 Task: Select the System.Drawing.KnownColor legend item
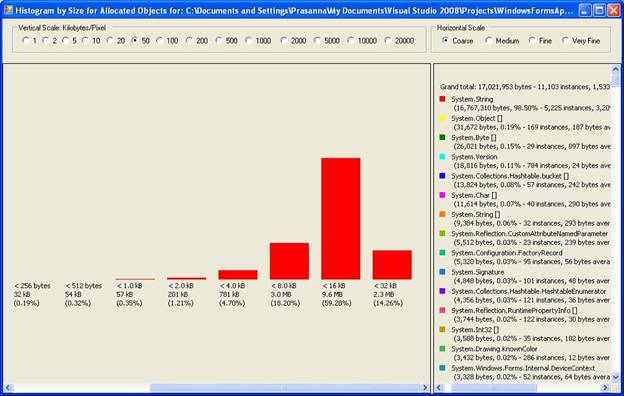click(494, 349)
